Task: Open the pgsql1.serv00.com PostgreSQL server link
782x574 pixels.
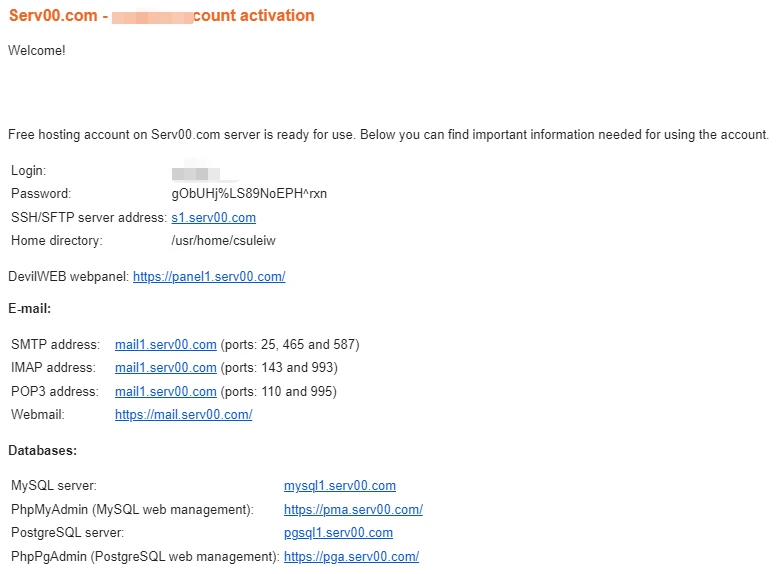Action: [338, 533]
